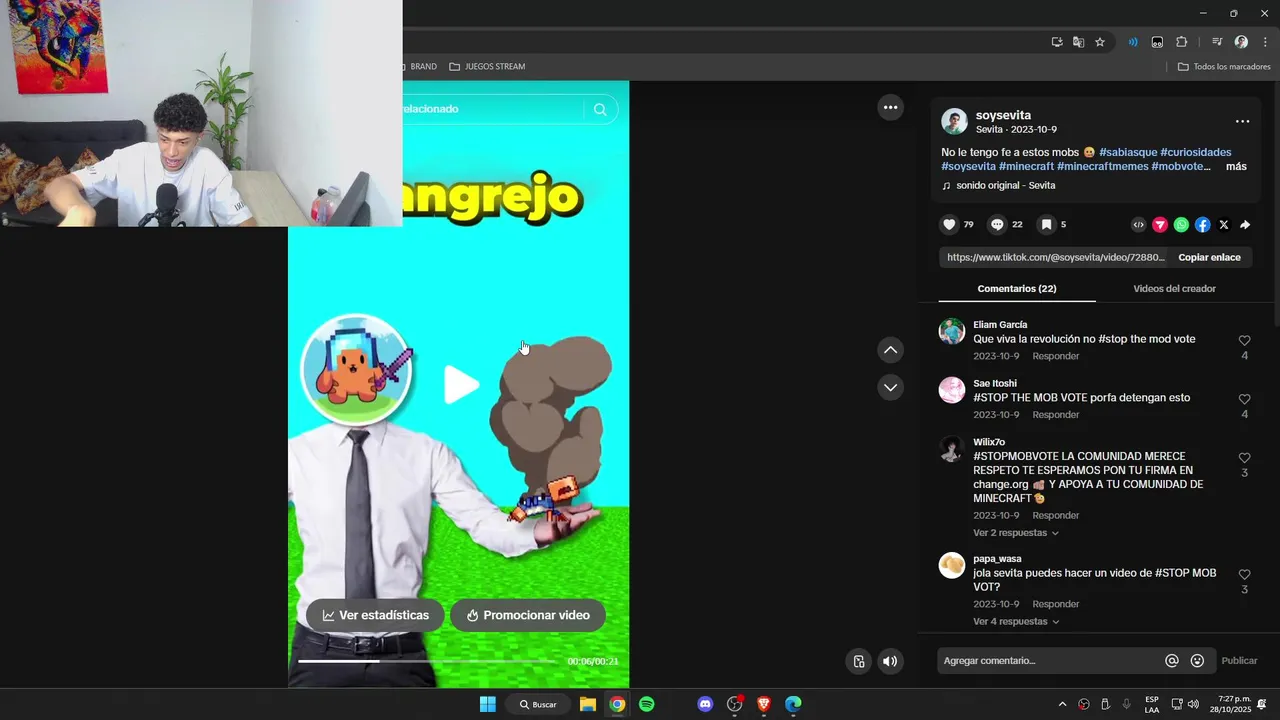Seek using the video progress bar

point(428,661)
